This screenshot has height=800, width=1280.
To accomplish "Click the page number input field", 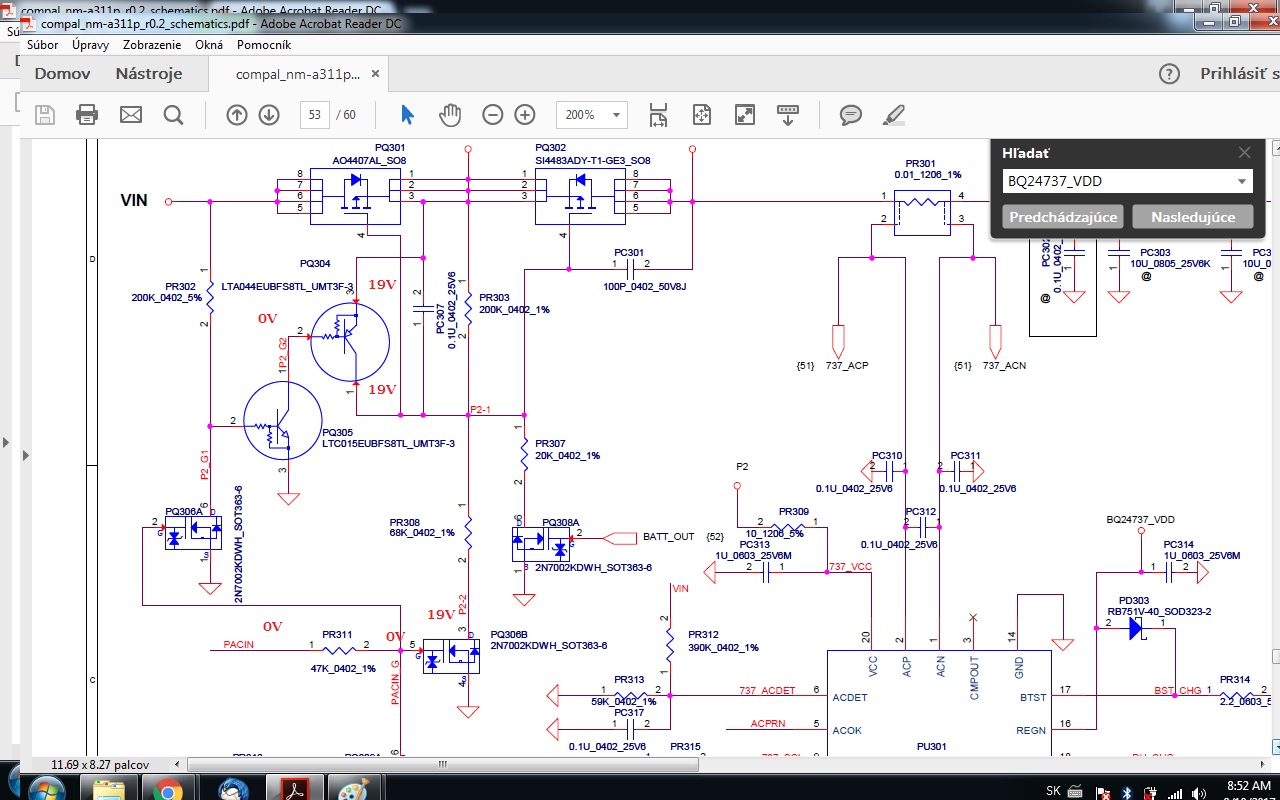I will coord(315,115).
